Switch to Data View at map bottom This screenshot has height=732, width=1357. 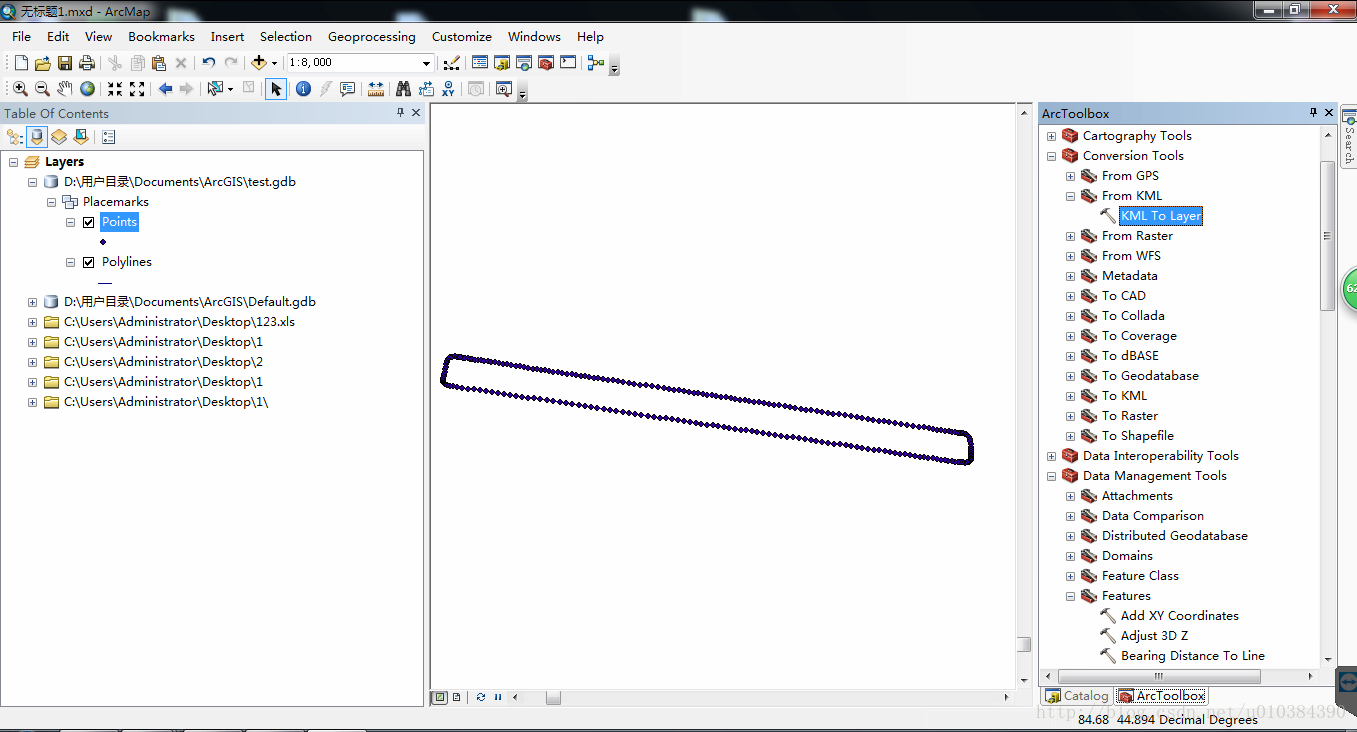439,697
